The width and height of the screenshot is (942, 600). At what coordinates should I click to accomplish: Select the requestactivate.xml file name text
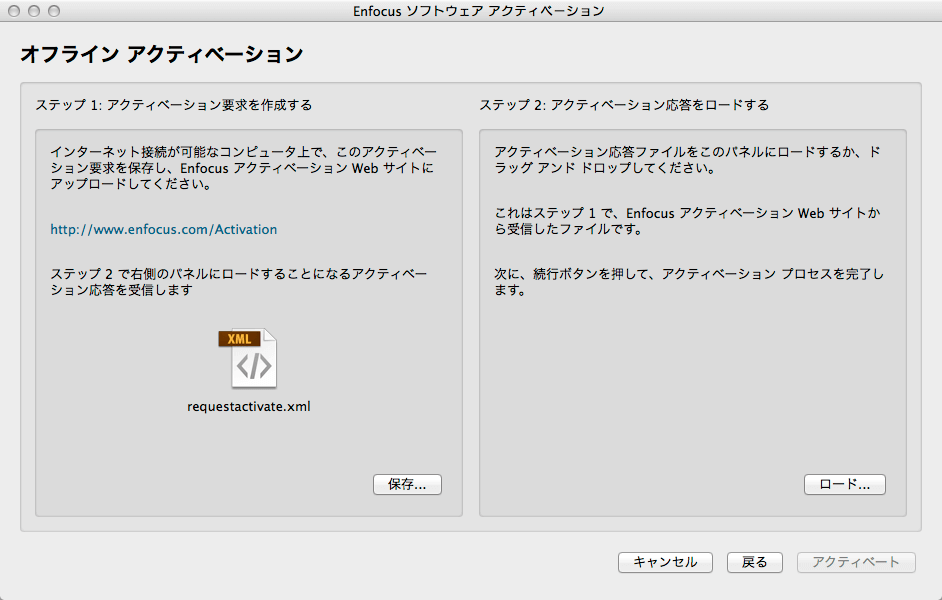(x=249, y=407)
